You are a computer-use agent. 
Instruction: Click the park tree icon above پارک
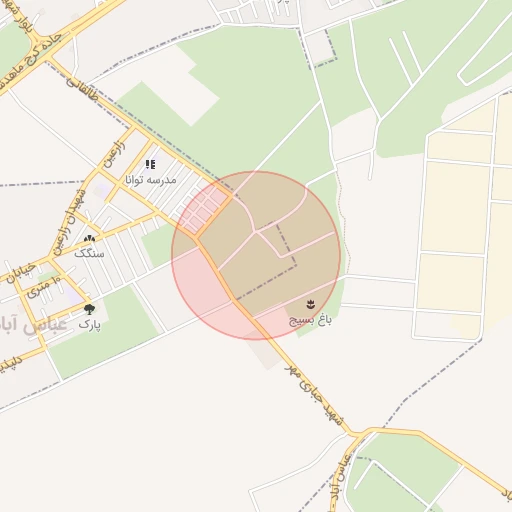coord(89,309)
